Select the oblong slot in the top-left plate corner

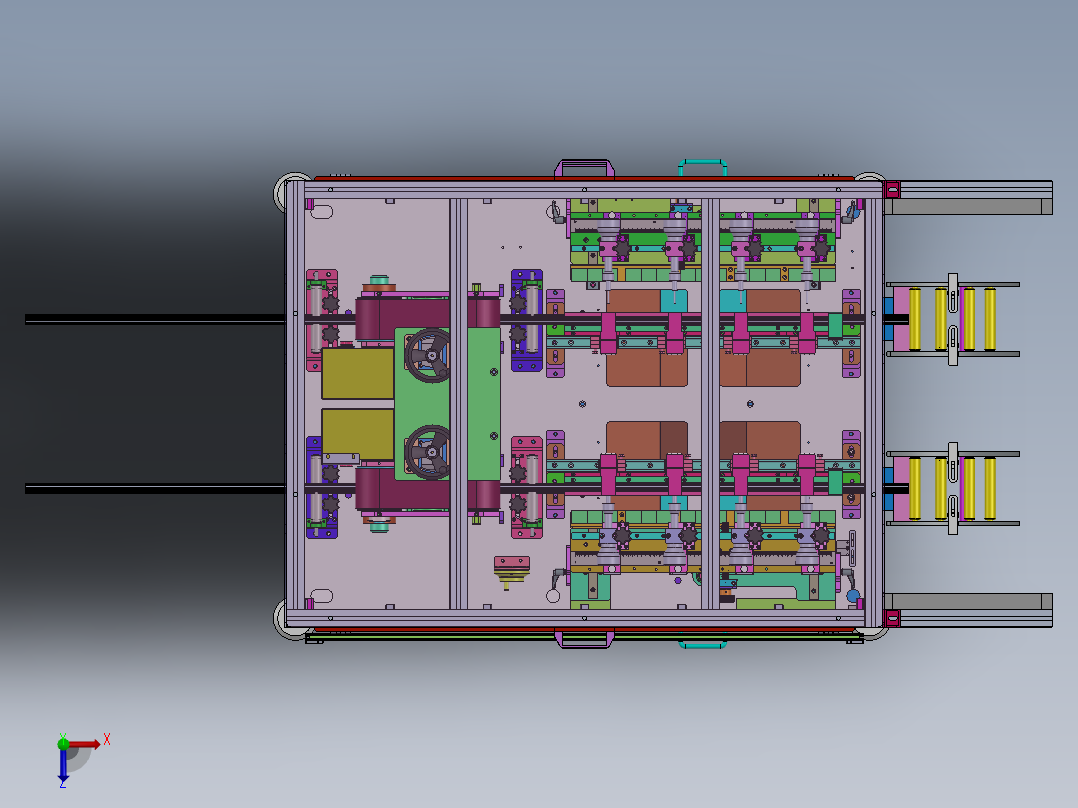(x=321, y=212)
